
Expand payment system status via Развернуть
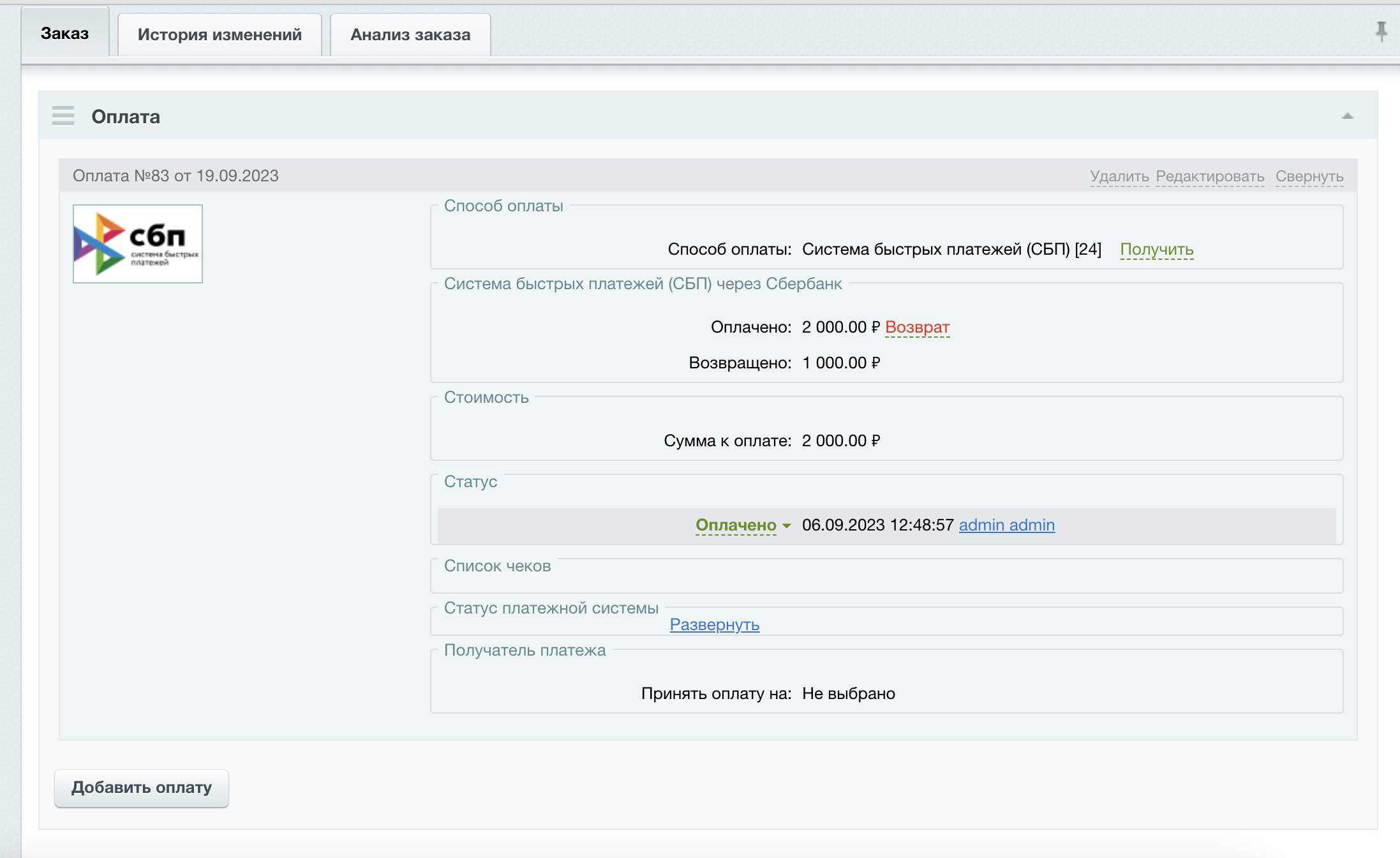tap(714, 624)
